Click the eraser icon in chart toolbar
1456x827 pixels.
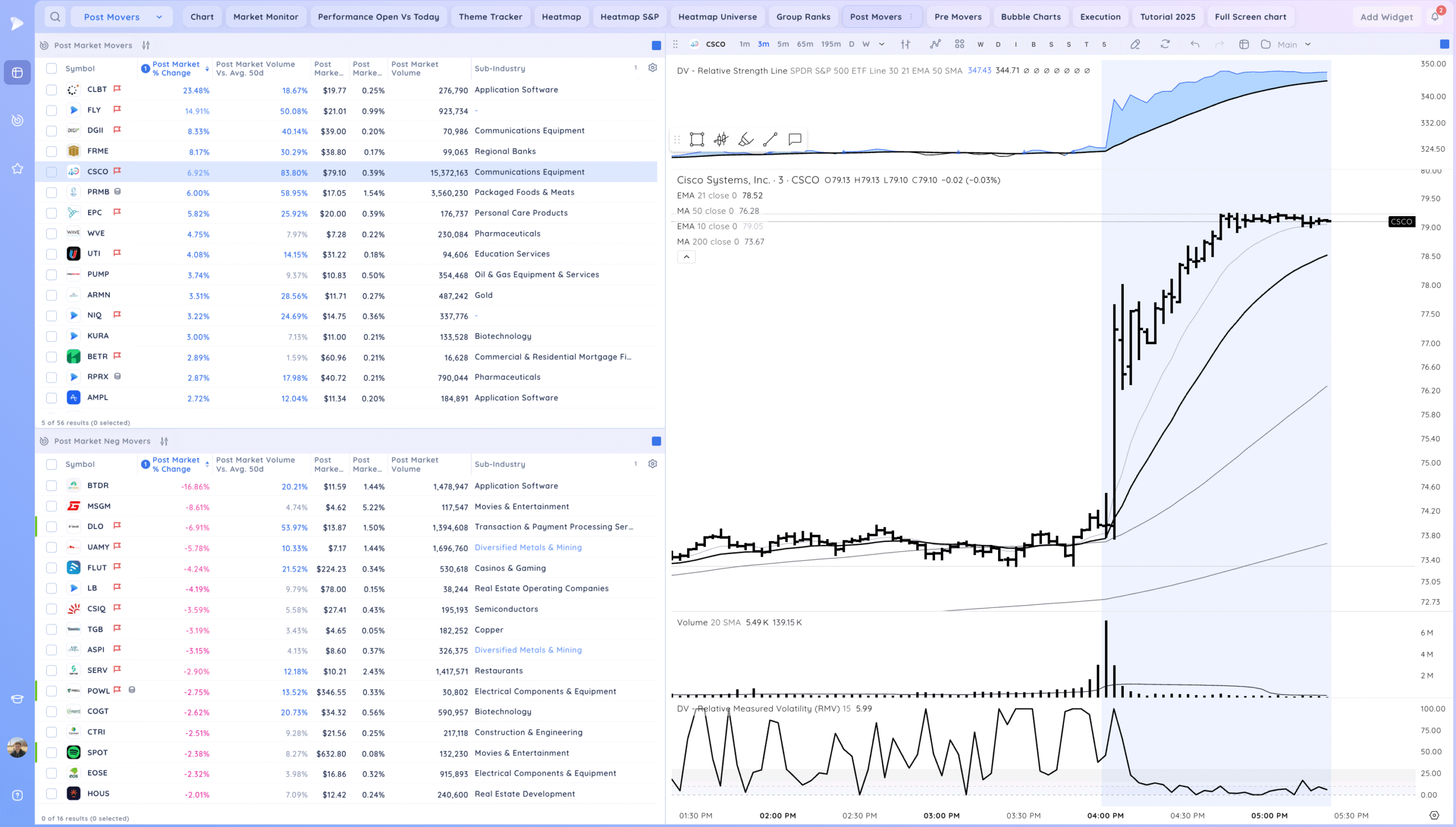click(1135, 44)
